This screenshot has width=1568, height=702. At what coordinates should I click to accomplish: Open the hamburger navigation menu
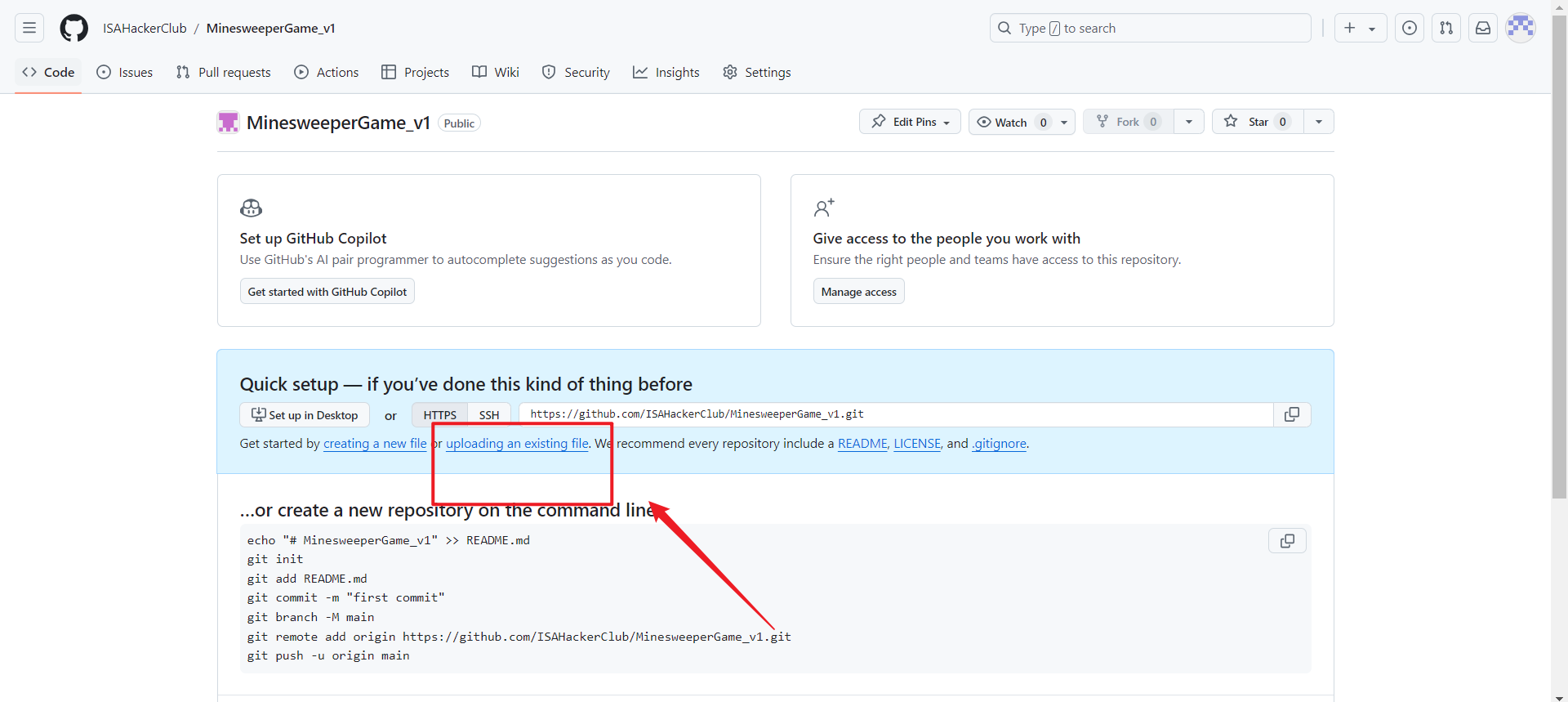[x=29, y=28]
